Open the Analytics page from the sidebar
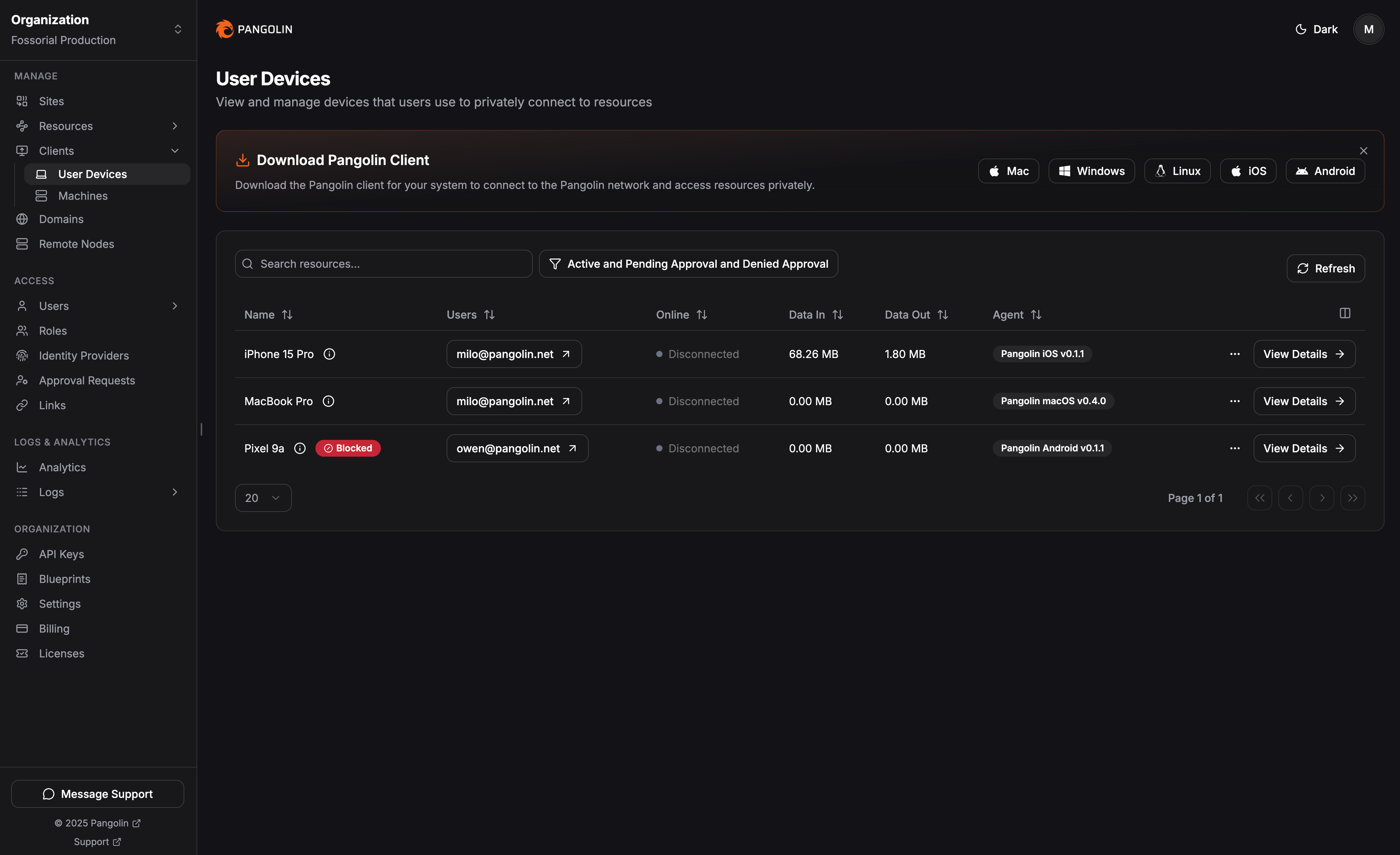This screenshot has width=1400, height=855. click(62, 467)
